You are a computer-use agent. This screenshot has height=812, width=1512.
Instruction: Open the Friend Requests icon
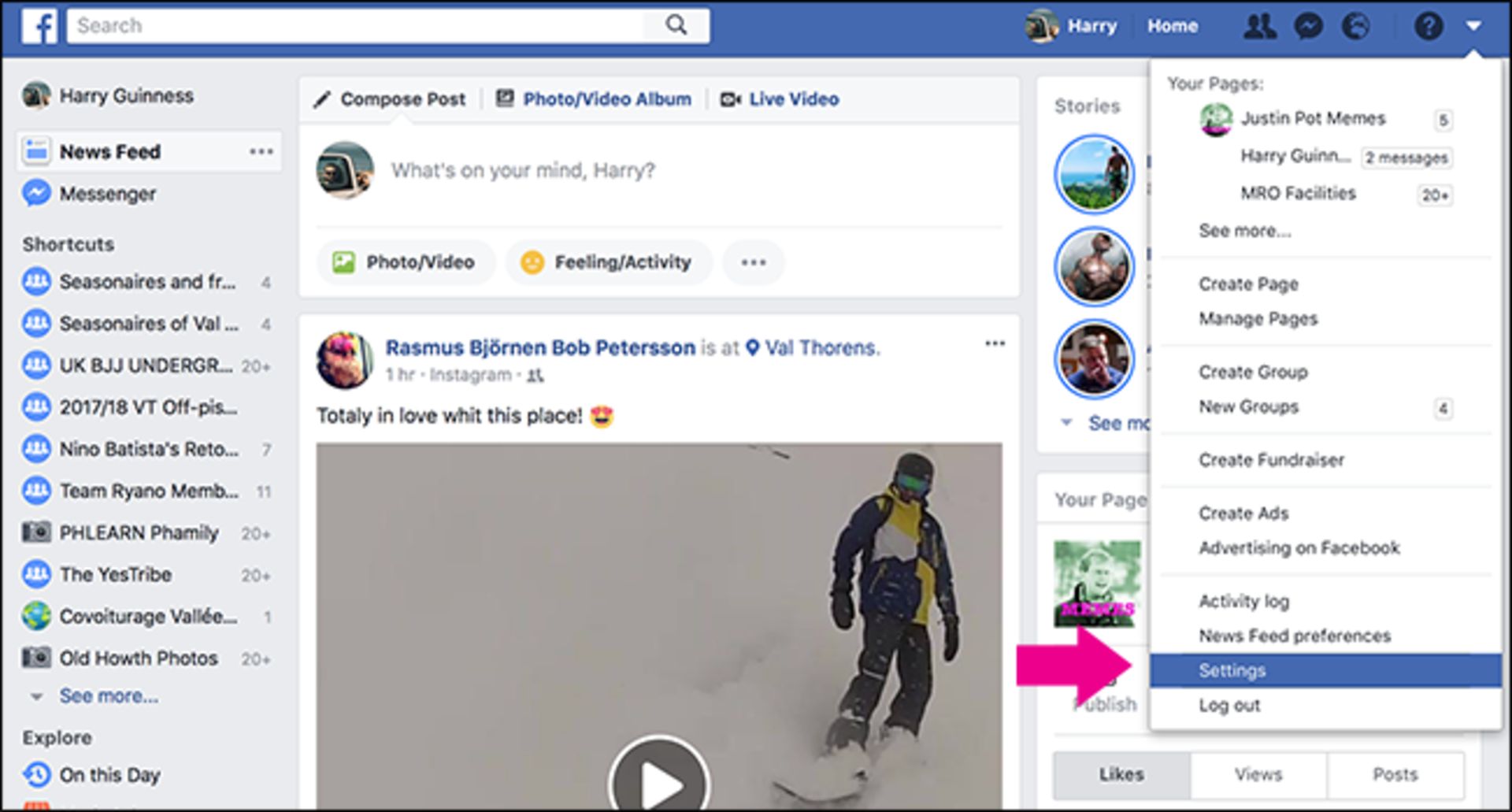click(1259, 27)
